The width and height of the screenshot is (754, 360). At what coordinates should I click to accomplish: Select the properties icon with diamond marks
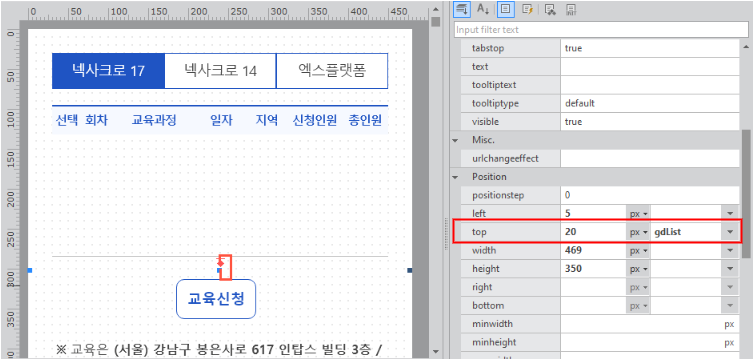(x=551, y=8)
